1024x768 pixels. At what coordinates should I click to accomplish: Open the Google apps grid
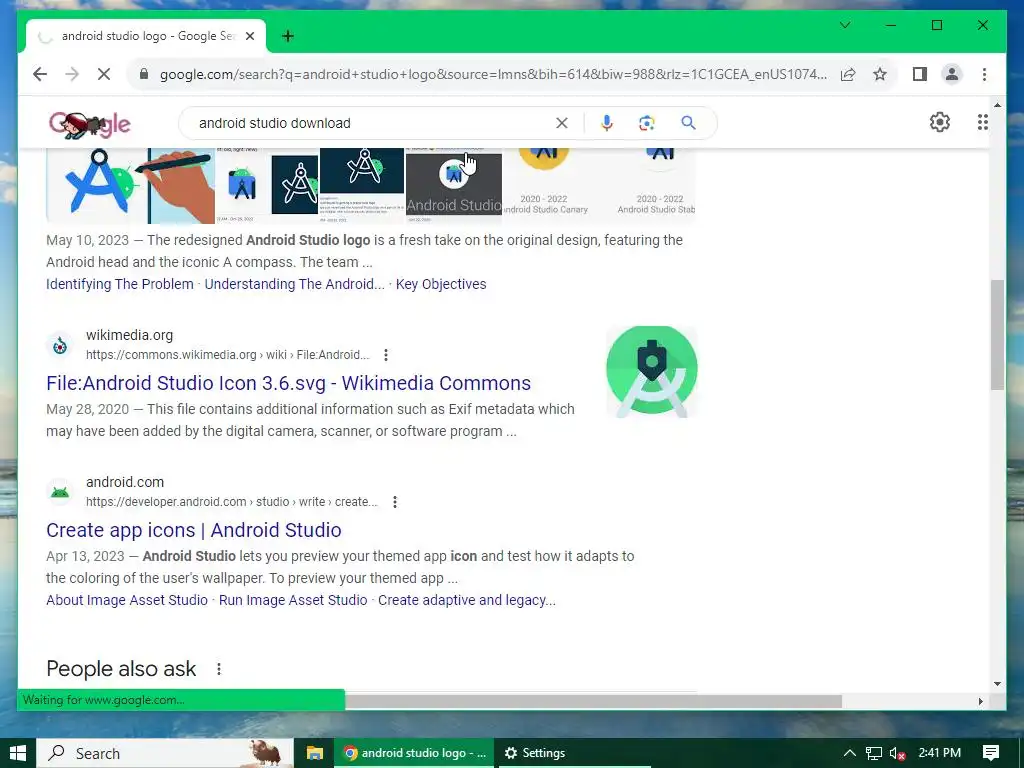(982, 122)
